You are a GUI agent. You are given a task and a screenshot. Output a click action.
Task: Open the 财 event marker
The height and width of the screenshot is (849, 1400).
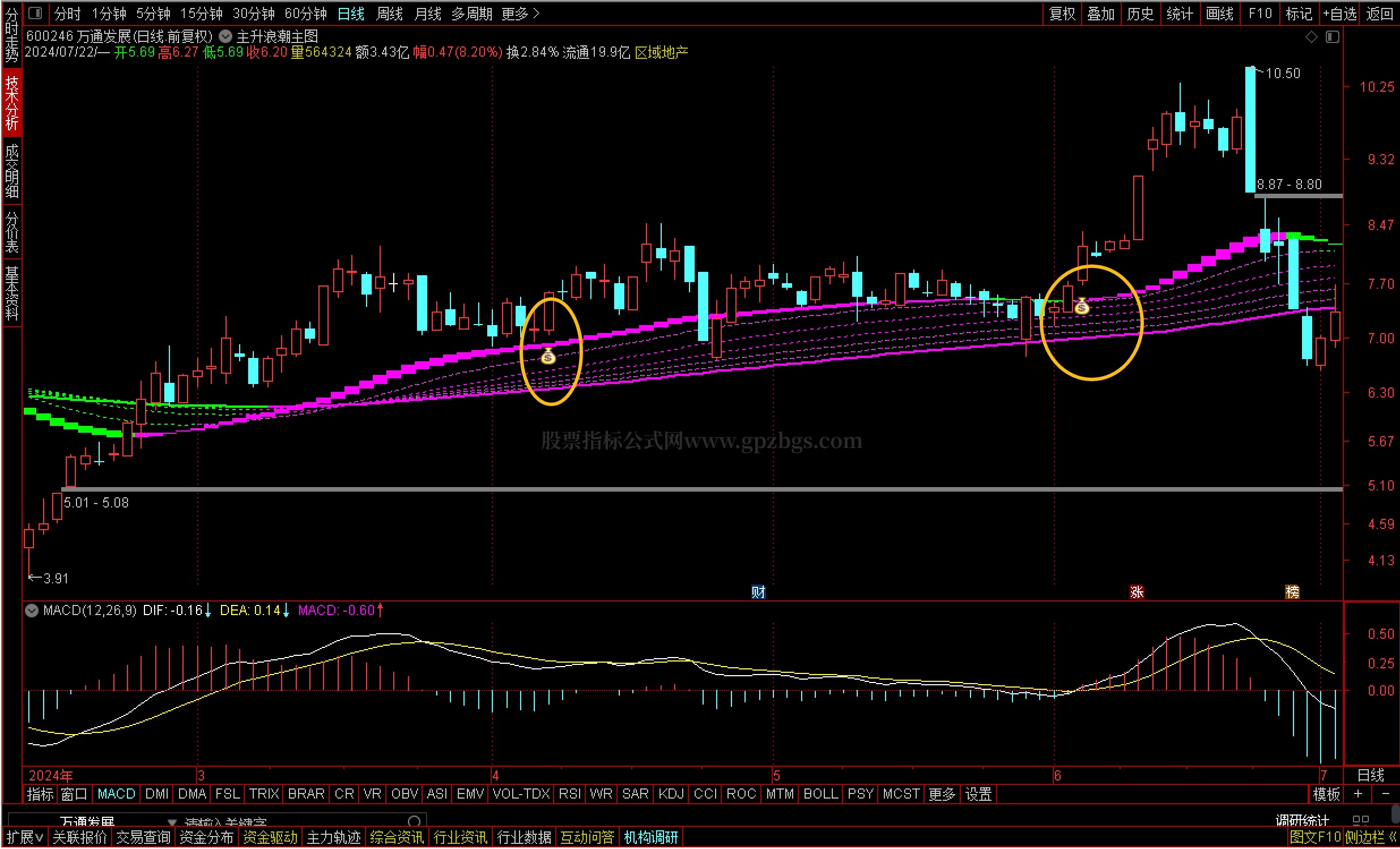point(759,592)
